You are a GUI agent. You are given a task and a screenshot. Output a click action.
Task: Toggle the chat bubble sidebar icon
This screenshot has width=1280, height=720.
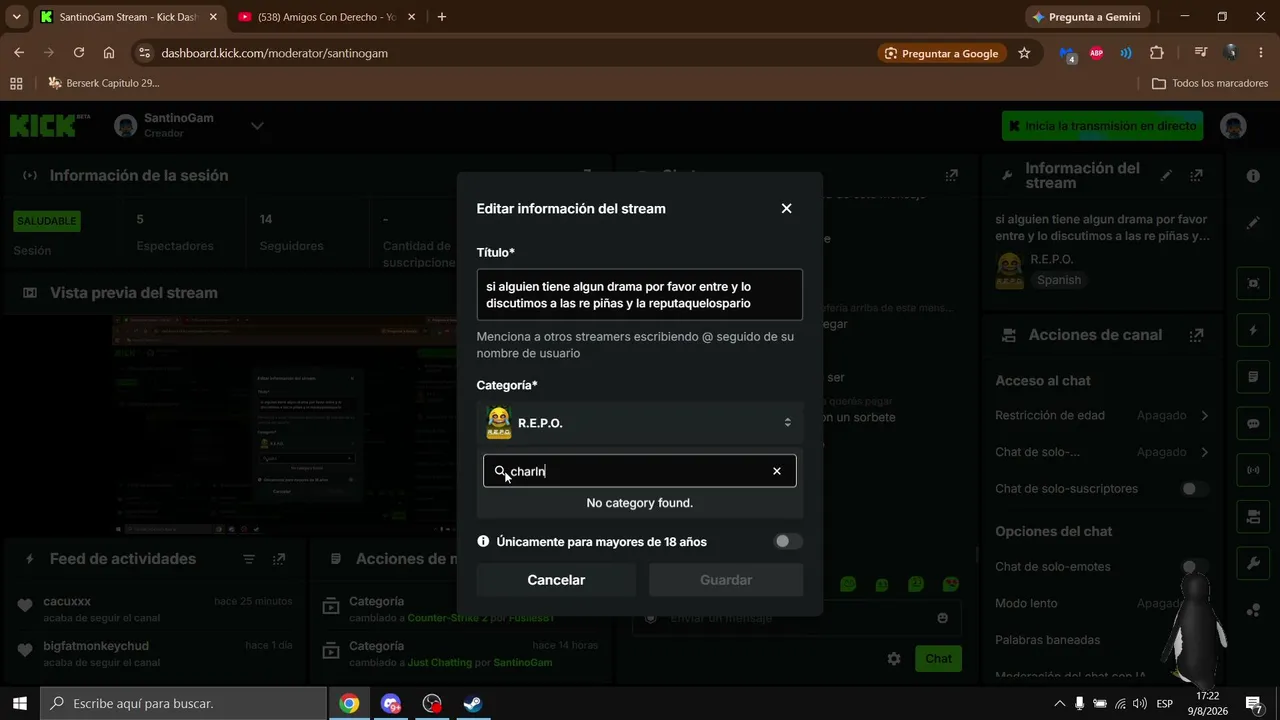tap(1253, 423)
